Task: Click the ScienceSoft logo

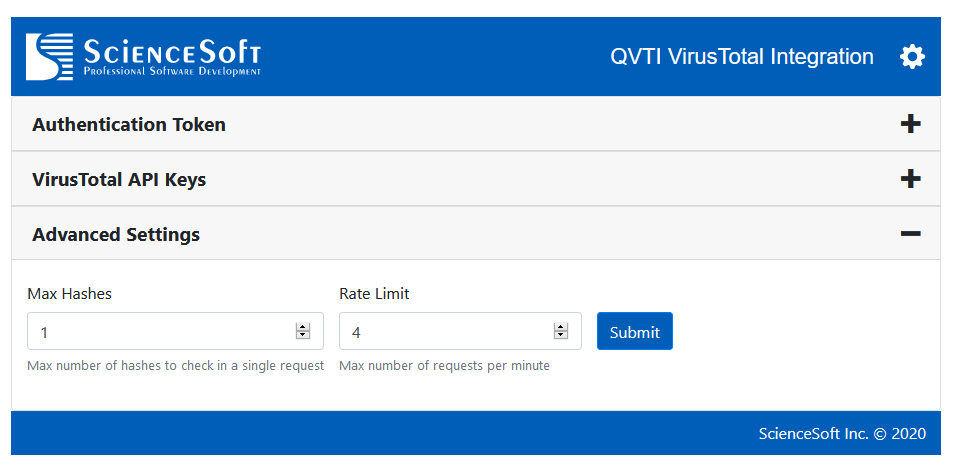Action: pyautogui.click(x=144, y=57)
